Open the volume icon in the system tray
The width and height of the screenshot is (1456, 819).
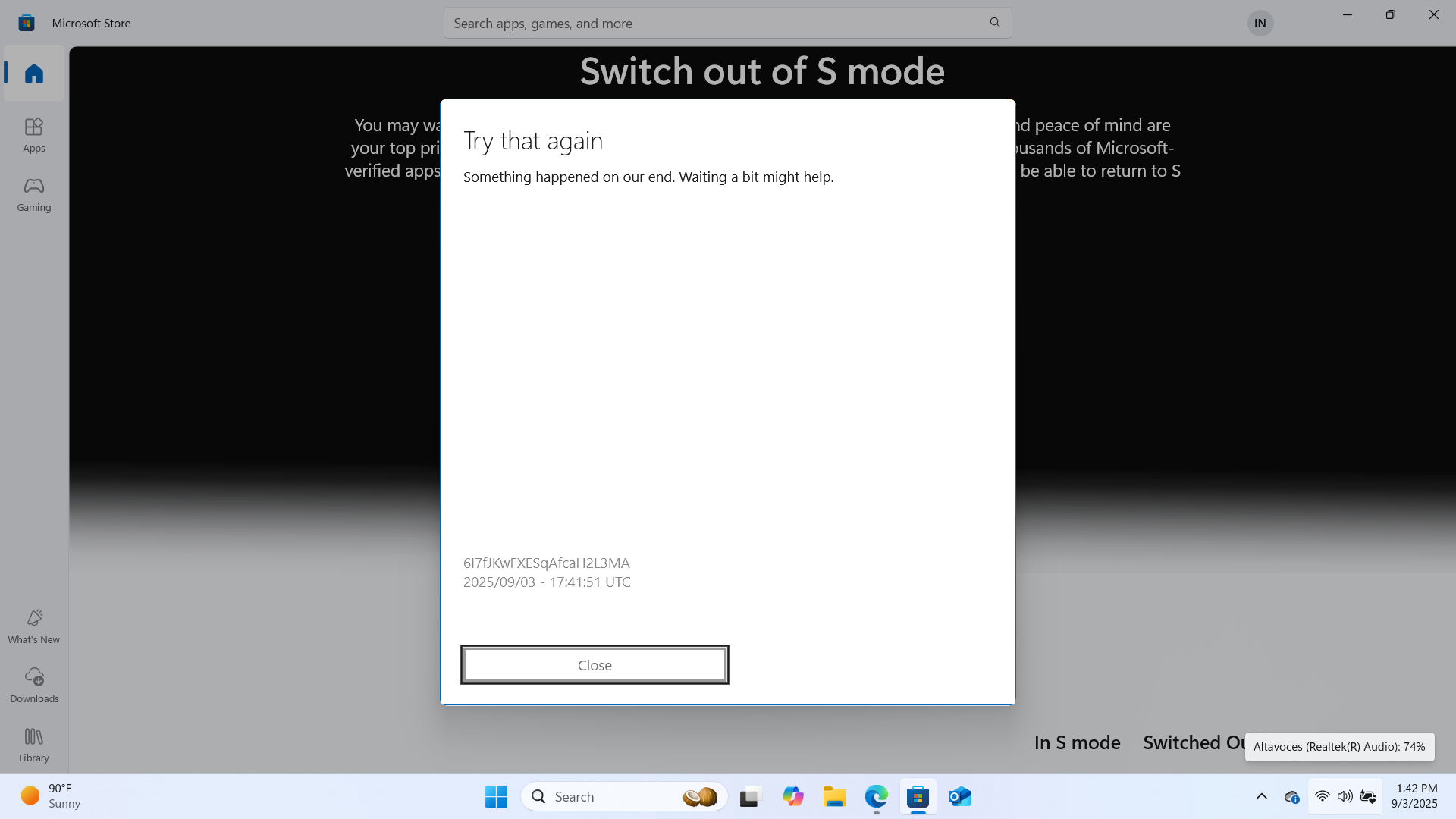tap(1345, 796)
